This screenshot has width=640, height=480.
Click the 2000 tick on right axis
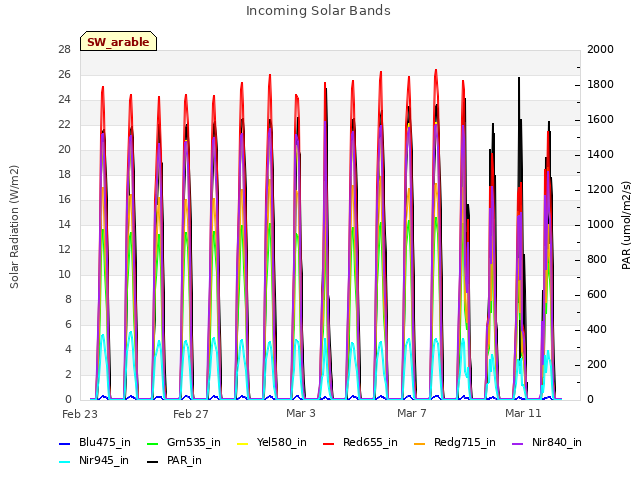600,49
